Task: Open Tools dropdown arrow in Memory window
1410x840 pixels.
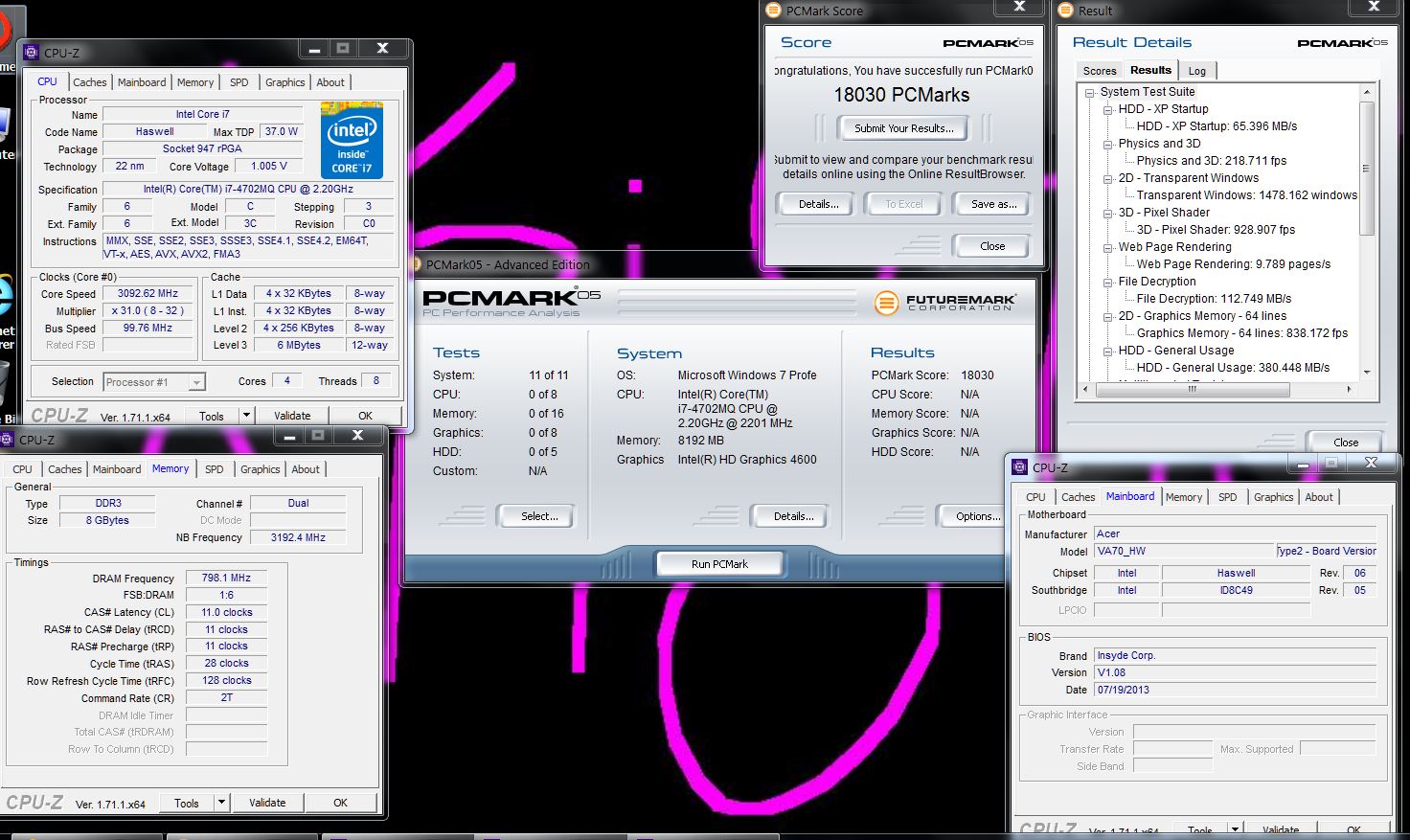Action: [221, 803]
